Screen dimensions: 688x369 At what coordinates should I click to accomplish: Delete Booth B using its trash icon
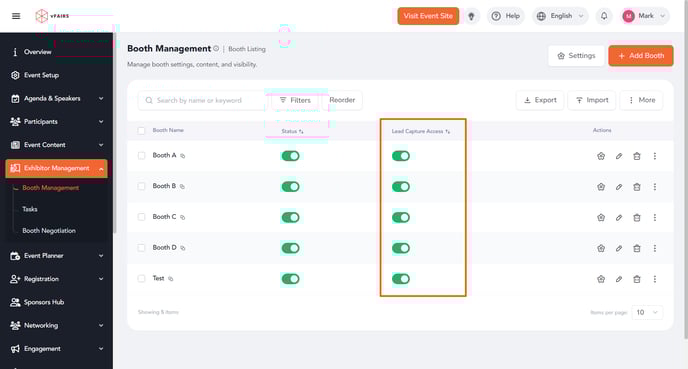[637, 187]
